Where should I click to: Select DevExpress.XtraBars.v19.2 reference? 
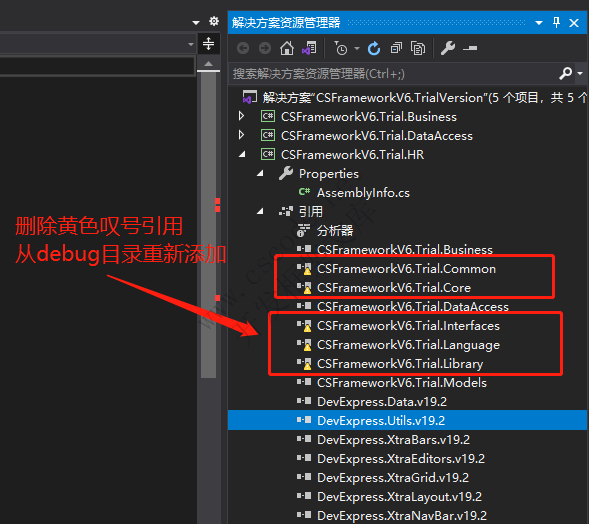click(x=393, y=439)
